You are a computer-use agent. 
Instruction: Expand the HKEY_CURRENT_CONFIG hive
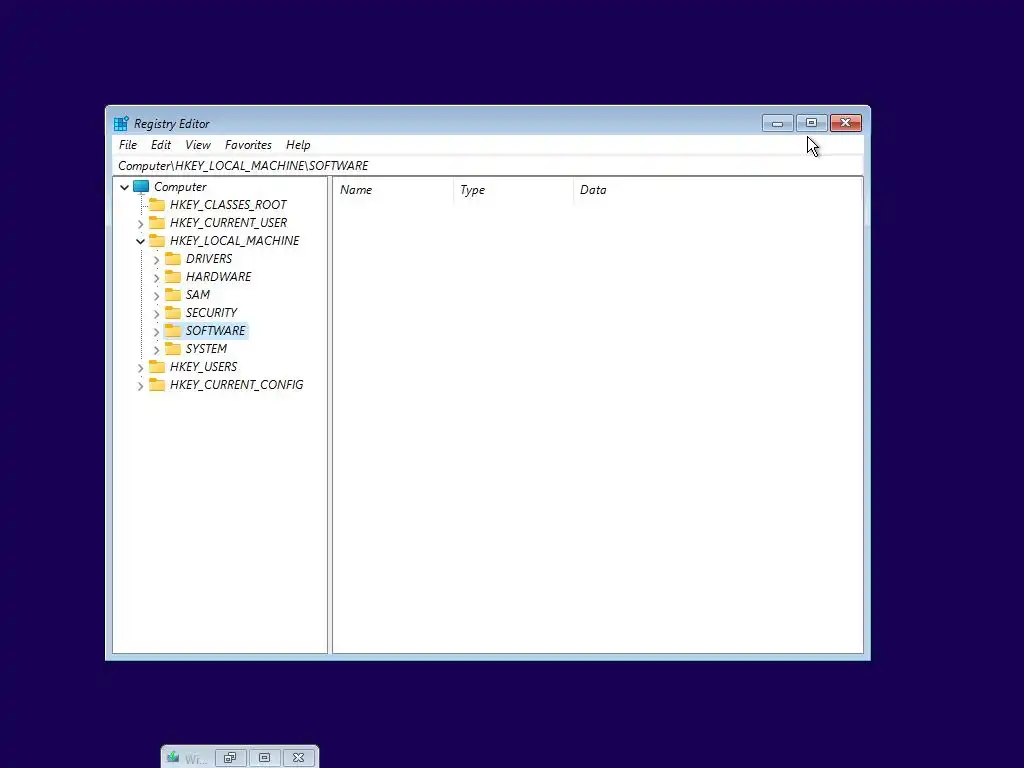point(140,385)
